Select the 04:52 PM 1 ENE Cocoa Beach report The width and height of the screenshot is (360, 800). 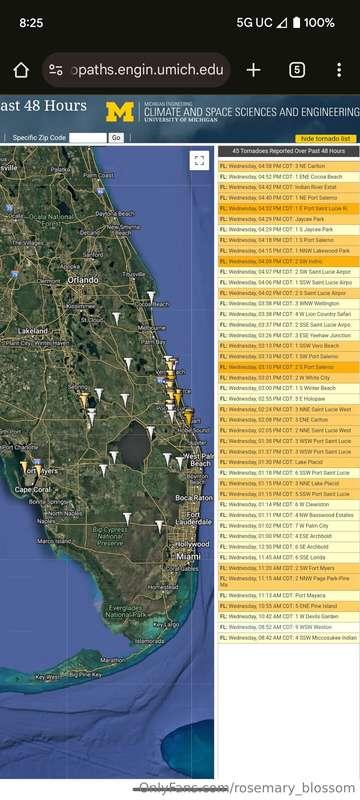(289, 177)
